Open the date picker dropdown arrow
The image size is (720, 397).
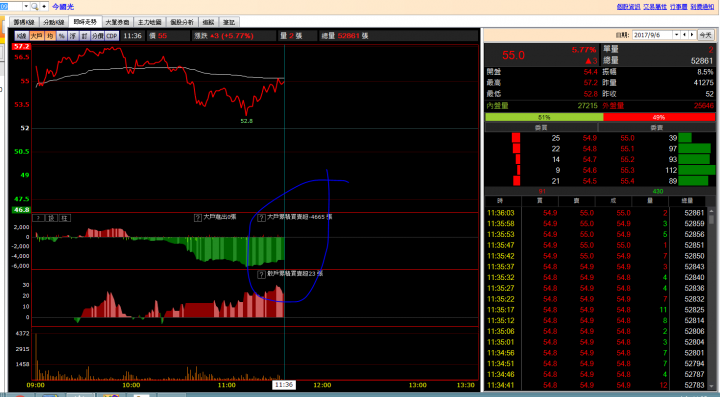676,35
